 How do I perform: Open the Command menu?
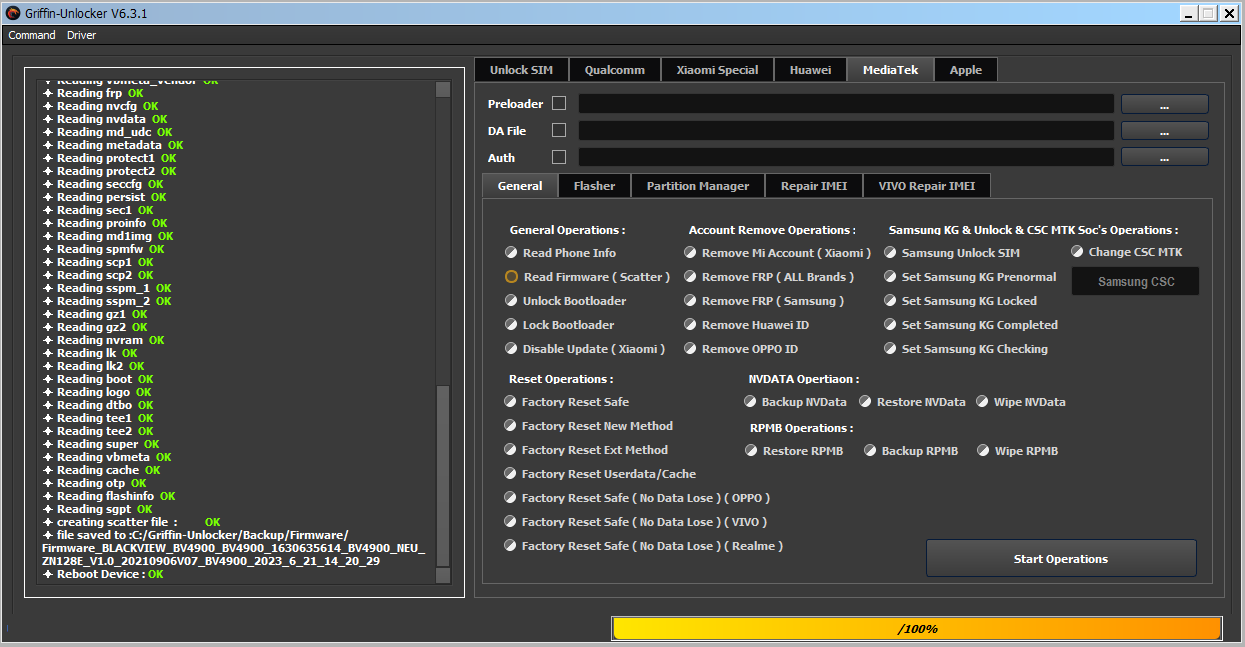point(32,35)
